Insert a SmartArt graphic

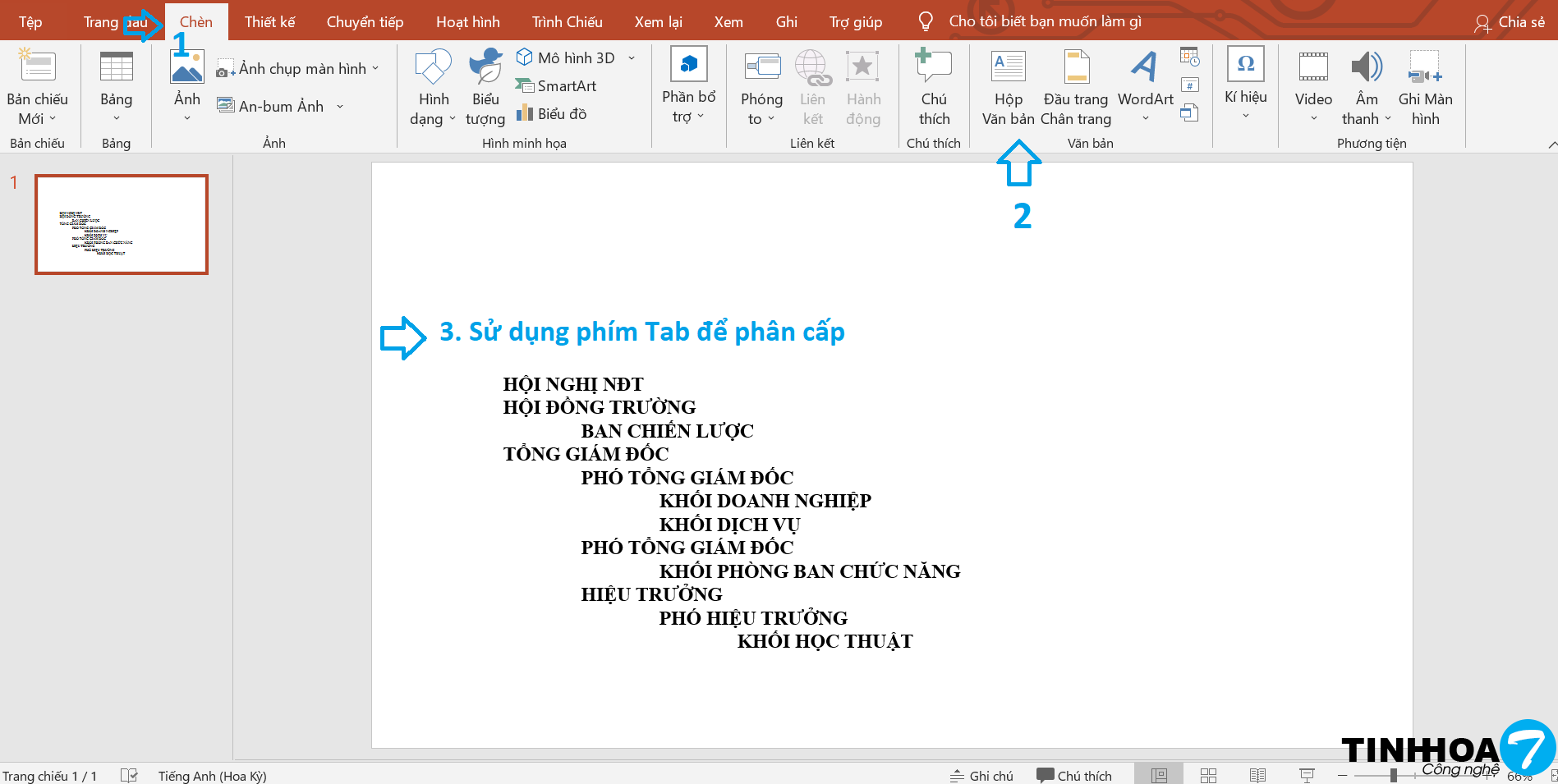[x=556, y=86]
